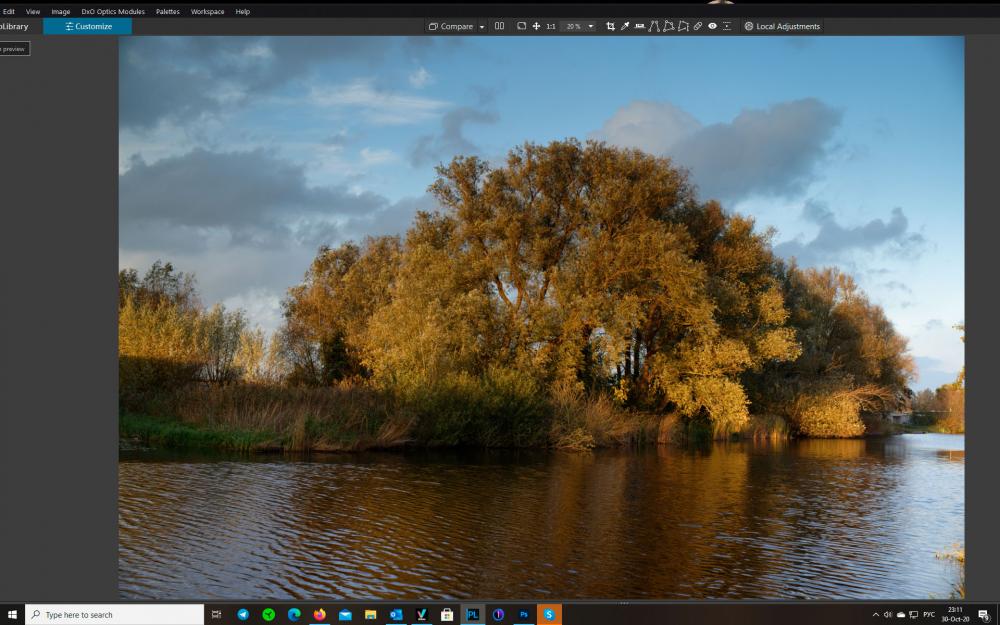Pick the white balance eyedropper tool
The image size is (1000, 625).
point(625,26)
